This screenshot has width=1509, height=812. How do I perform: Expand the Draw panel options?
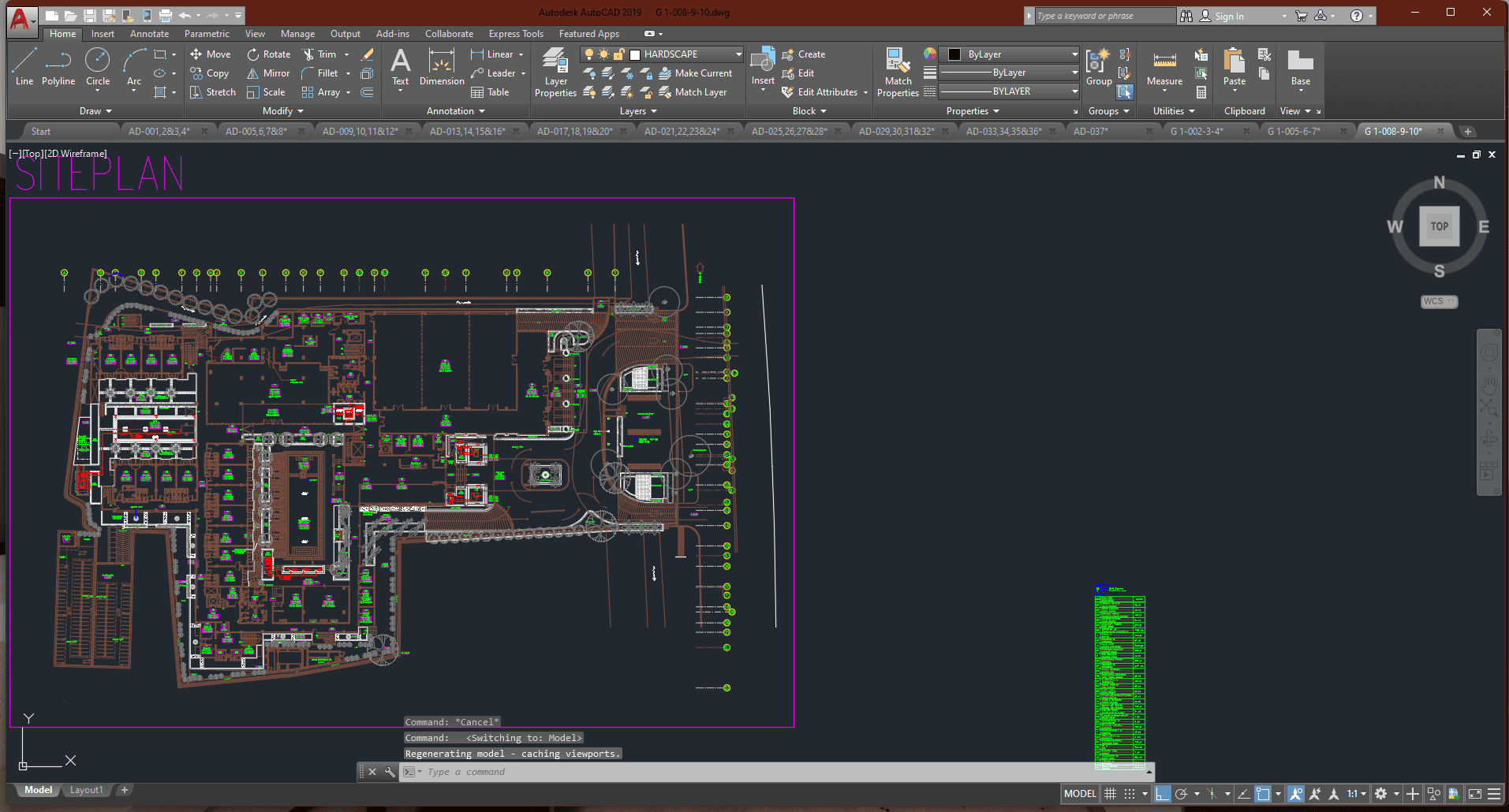point(96,111)
